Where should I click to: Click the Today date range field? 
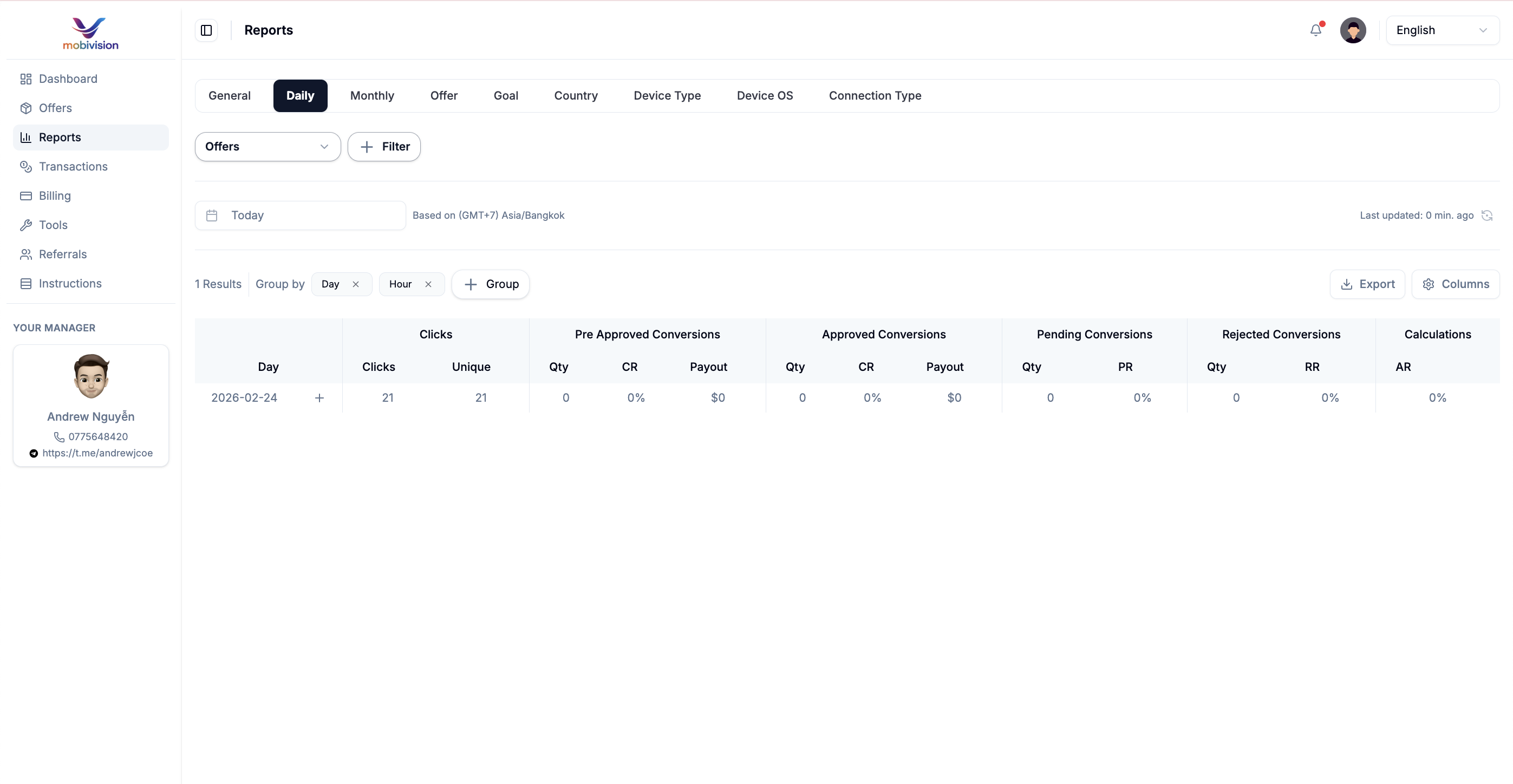[299, 215]
